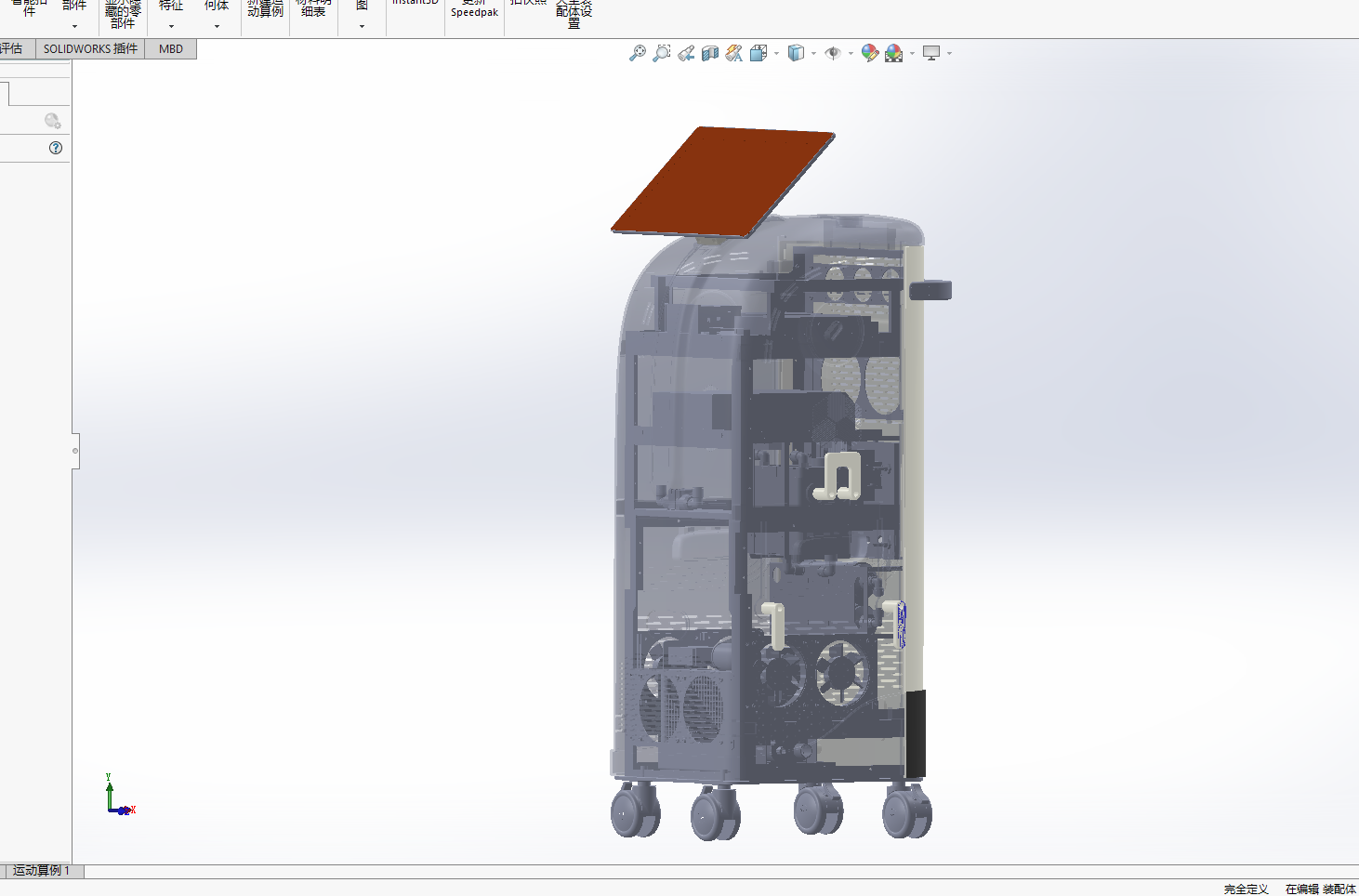Viewport: 1359px width, 896px height.
Task: Click the help question mark icon
Action: [x=56, y=148]
